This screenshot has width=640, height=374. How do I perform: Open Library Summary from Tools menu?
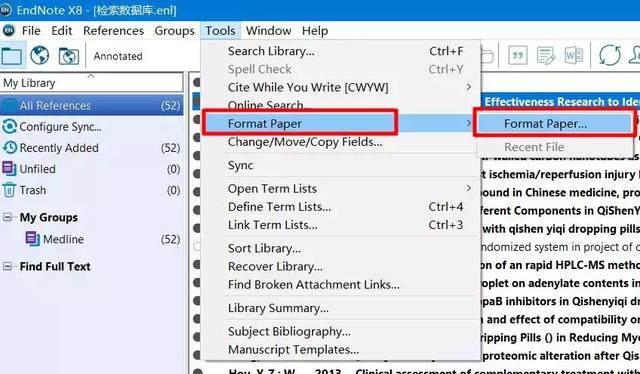[x=341, y=308]
